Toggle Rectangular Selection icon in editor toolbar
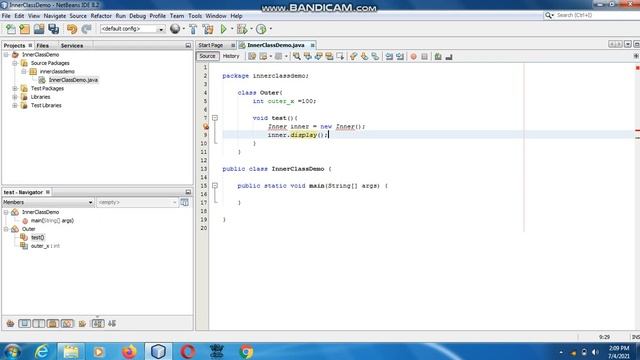Image resolution: width=640 pixels, height=360 pixels. 340,56
